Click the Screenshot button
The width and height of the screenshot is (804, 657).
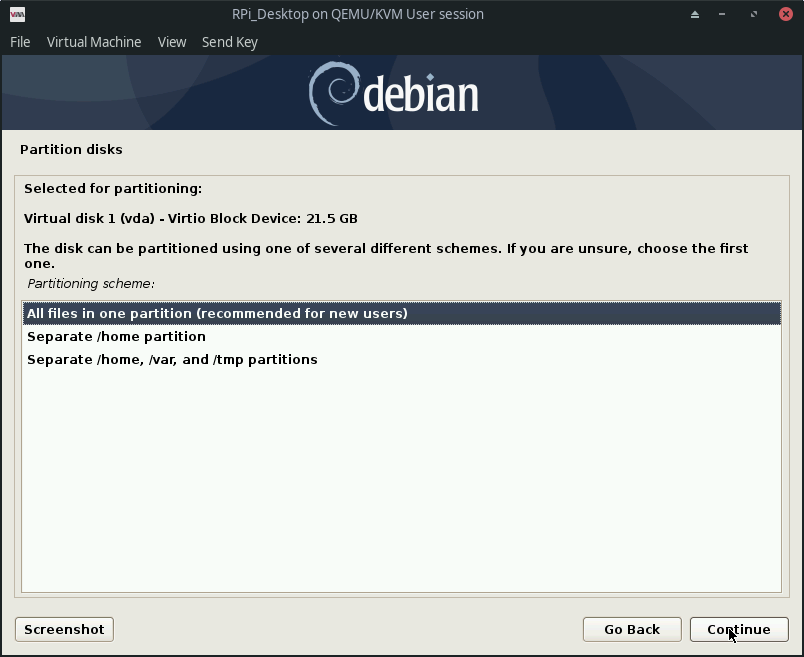[64, 629]
